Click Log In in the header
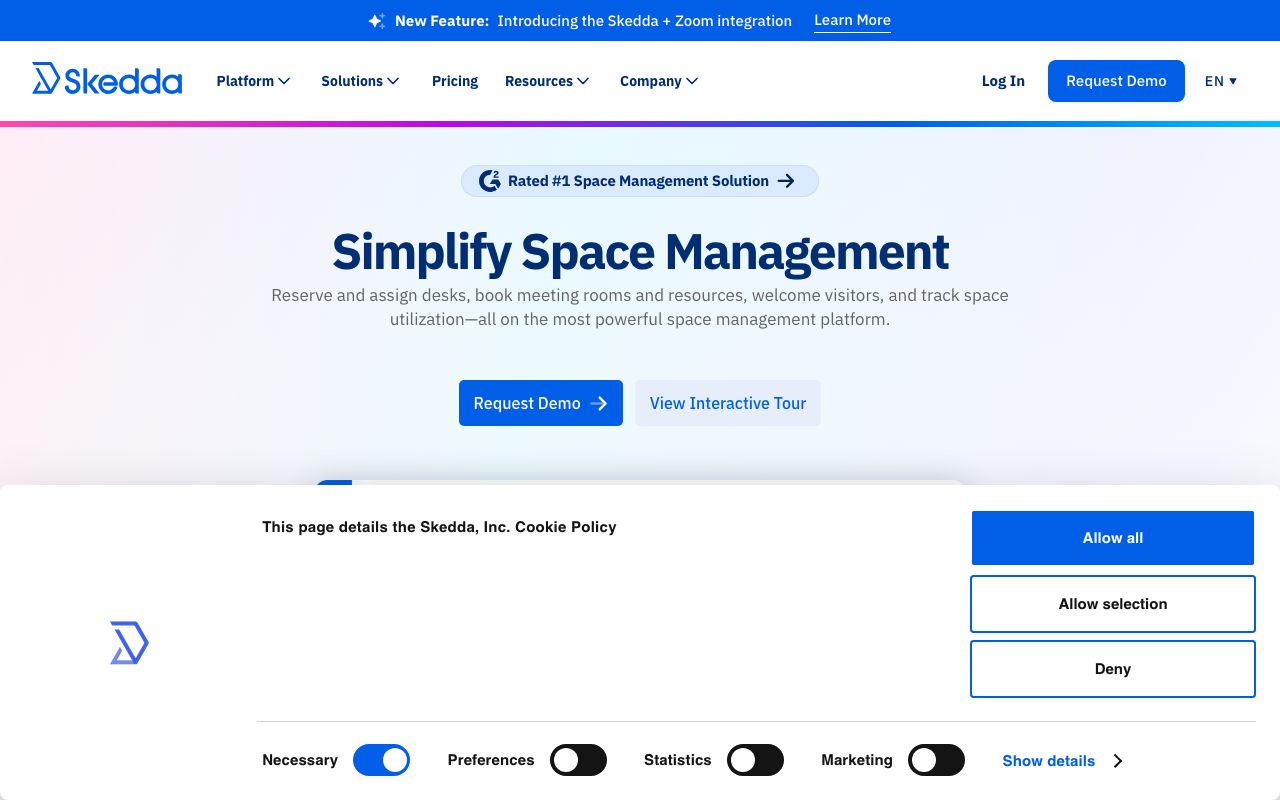 (1003, 81)
